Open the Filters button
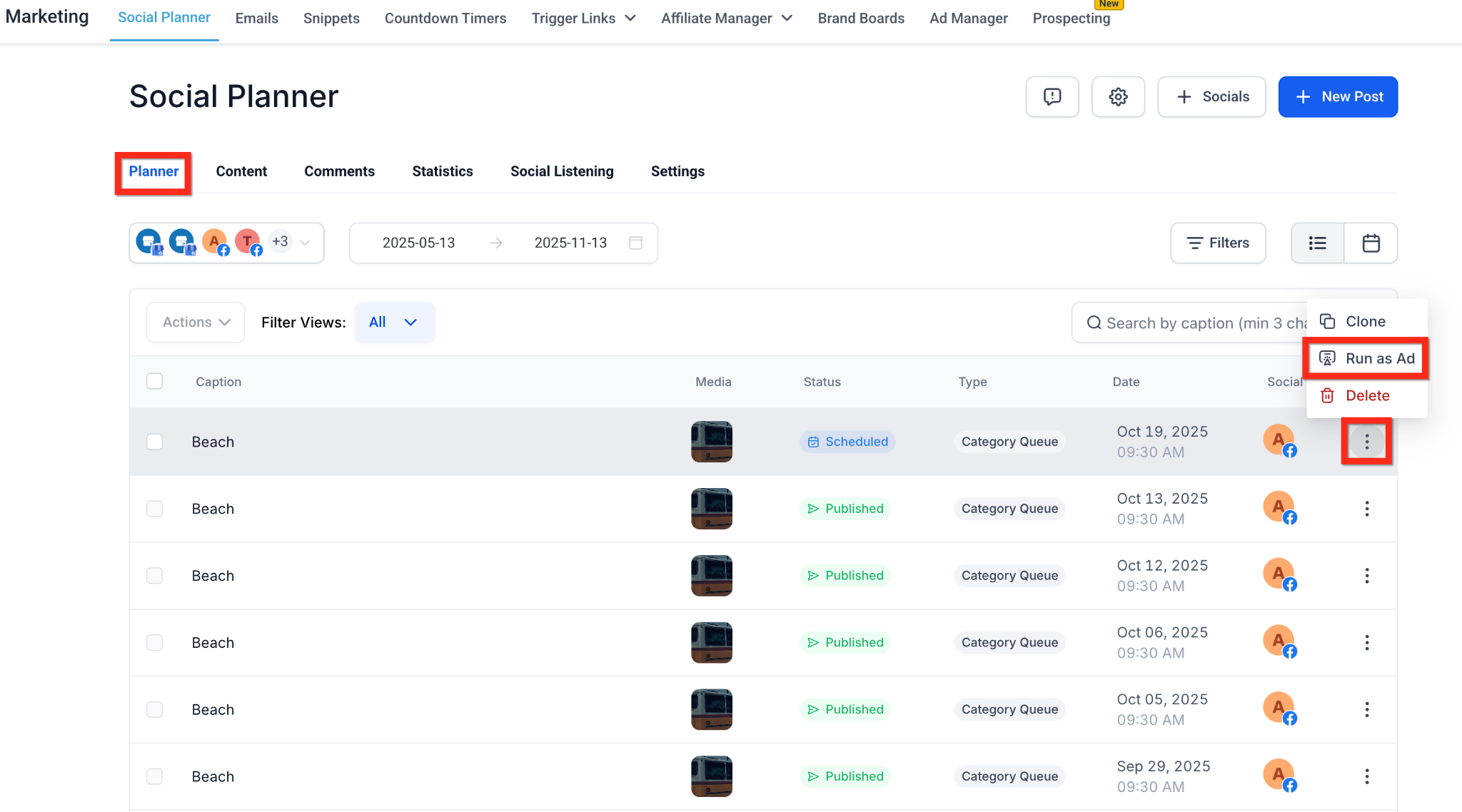 1217,243
